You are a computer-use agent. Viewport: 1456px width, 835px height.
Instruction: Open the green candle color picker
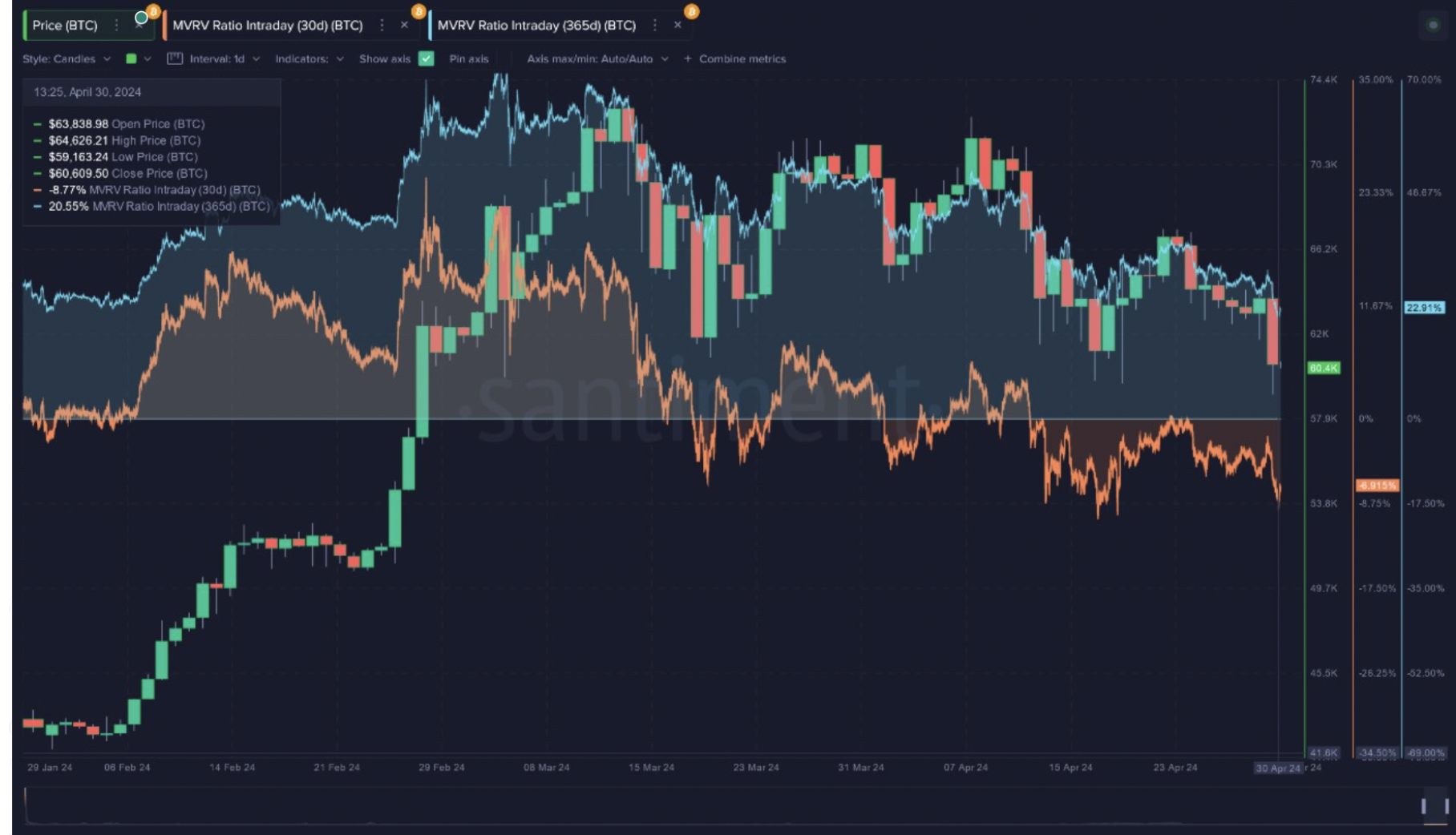[x=131, y=59]
